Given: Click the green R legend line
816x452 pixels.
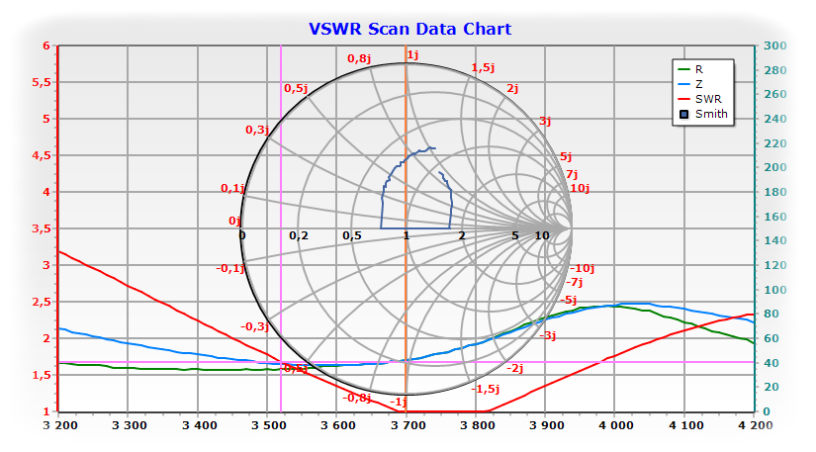Looking at the screenshot, I should click(x=684, y=69).
